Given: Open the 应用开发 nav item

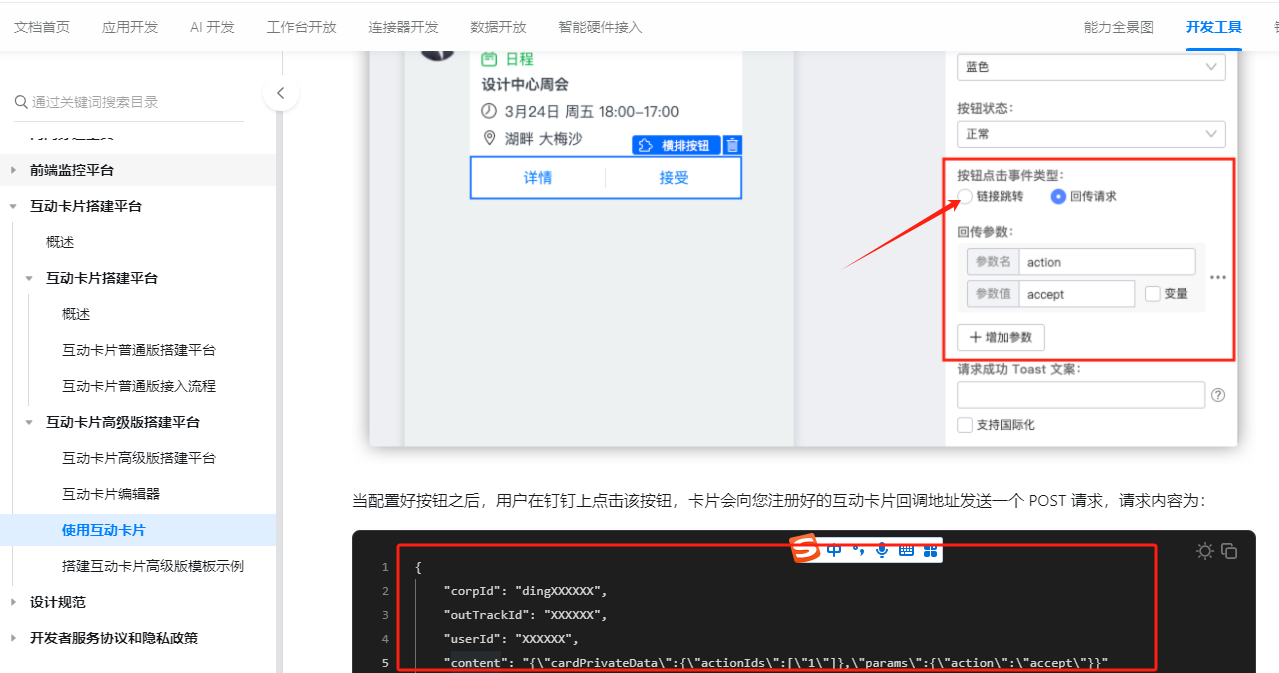Looking at the screenshot, I should [x=130, y=27].
